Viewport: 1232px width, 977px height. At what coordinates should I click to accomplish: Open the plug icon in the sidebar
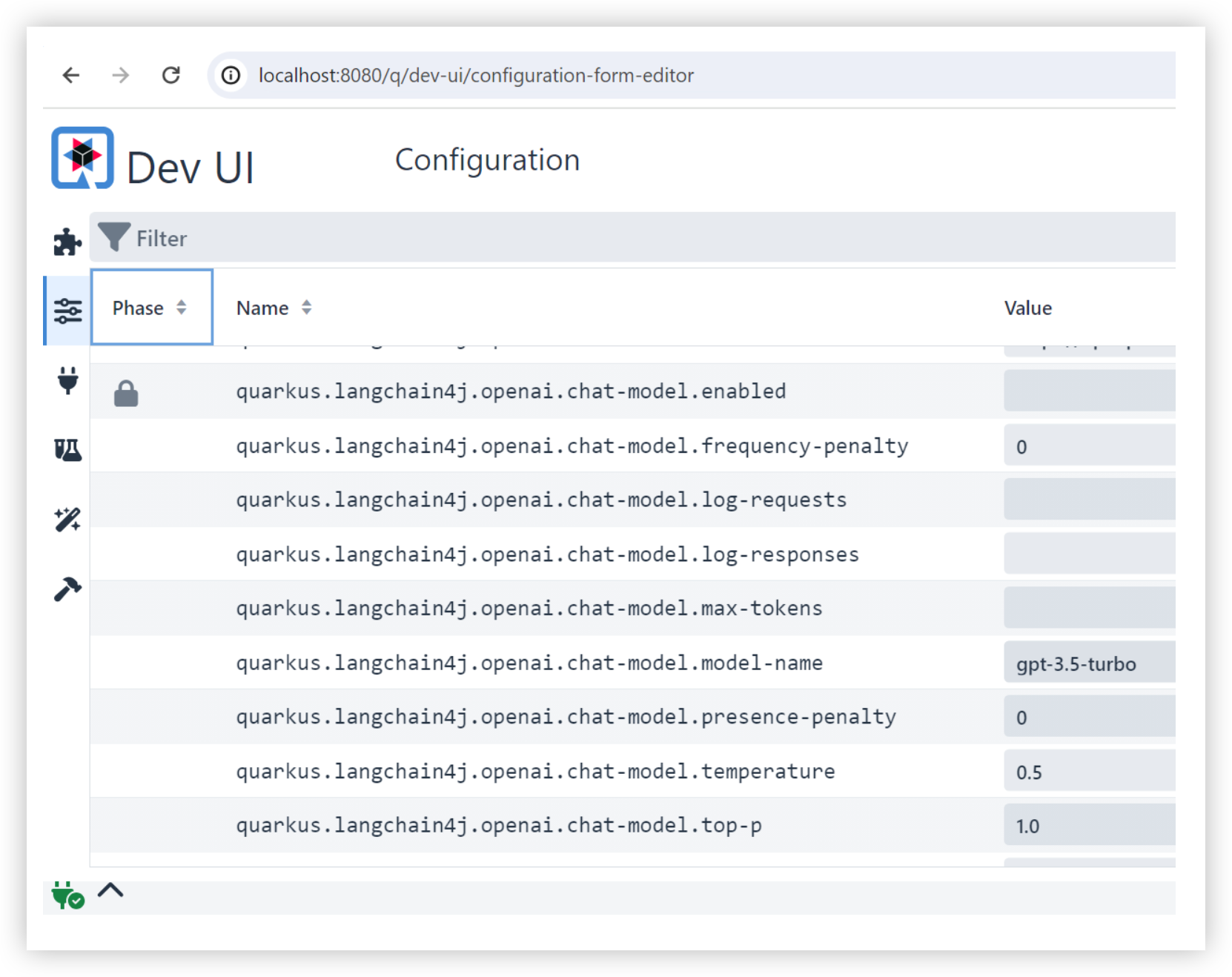click(x=67, y=380)
